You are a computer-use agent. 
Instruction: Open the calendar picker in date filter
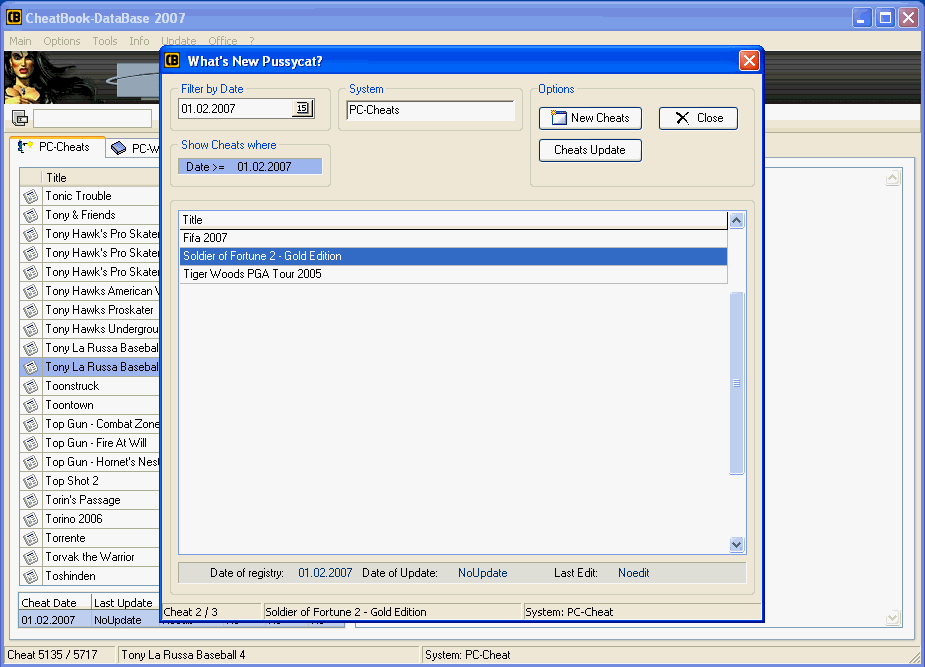coord(302,108)
